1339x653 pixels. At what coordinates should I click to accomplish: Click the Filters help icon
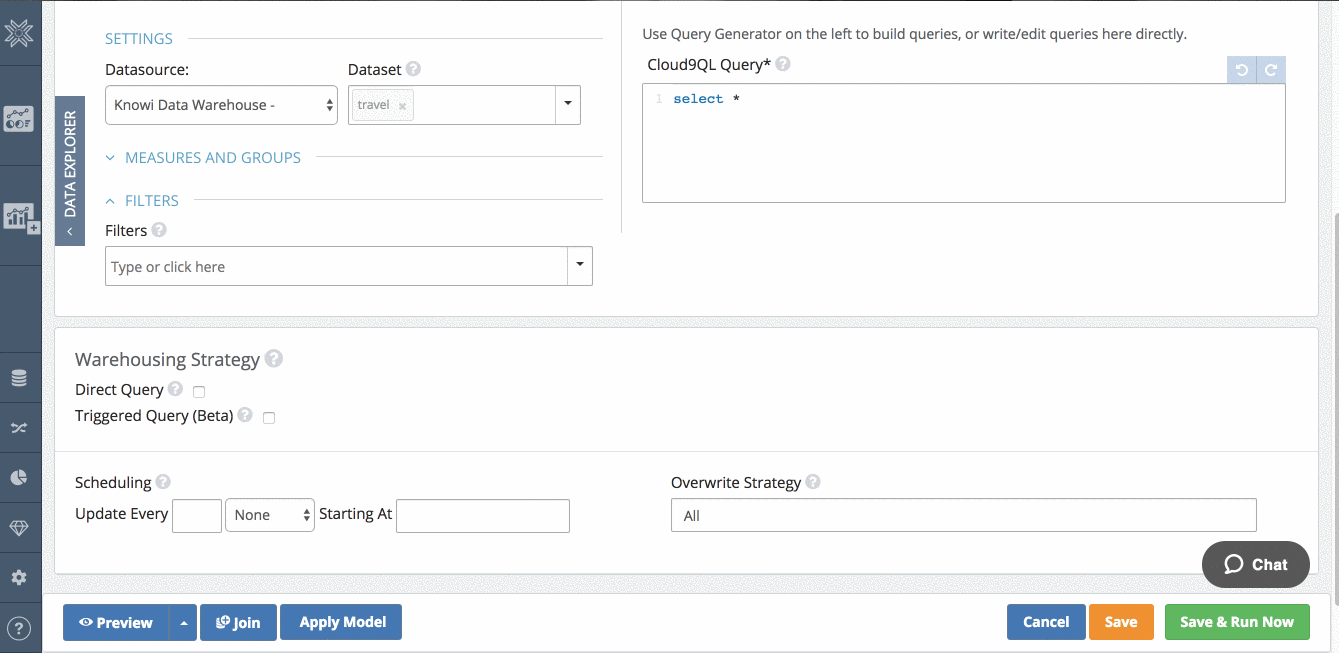pyautogui.click(x=159, y=230)
